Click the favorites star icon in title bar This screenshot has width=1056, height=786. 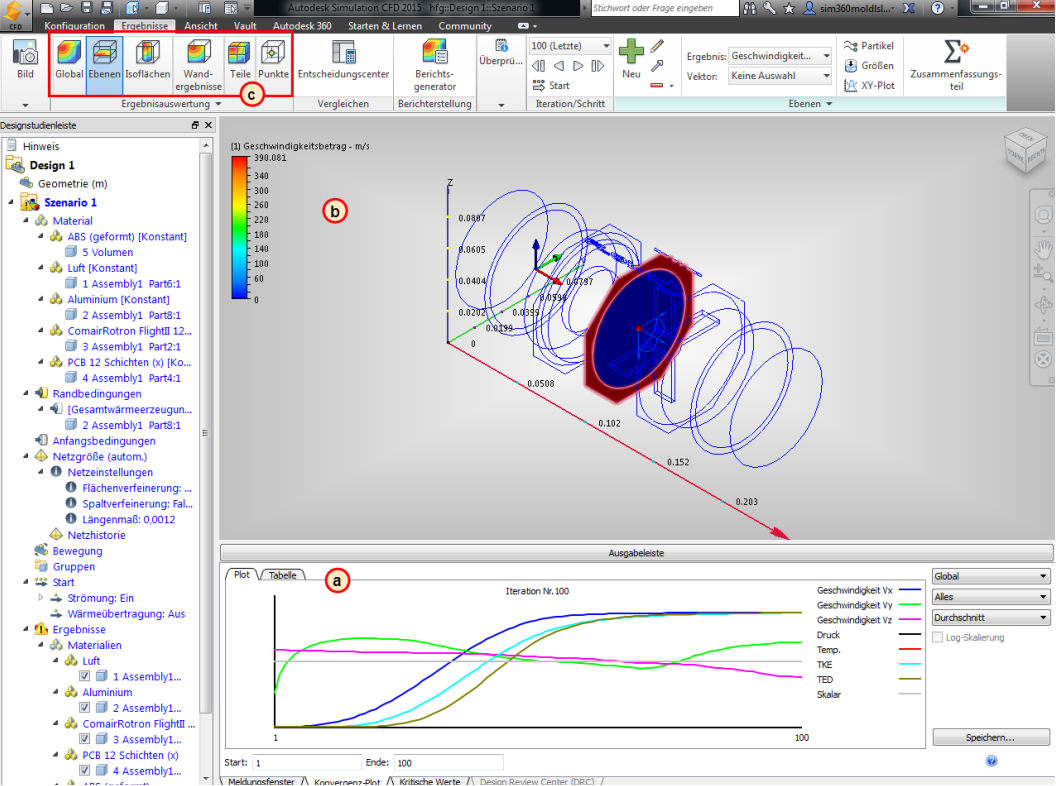click(x=789, y=8)
